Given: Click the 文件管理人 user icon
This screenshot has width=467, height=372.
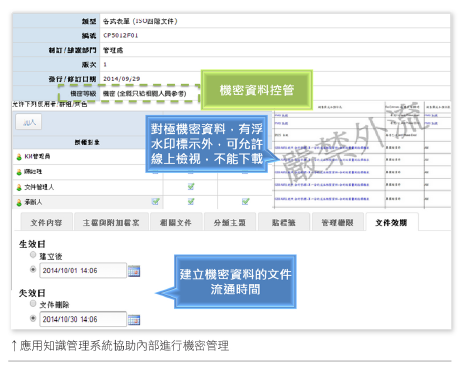Looking at the screenshot, I should pos(19,187).
